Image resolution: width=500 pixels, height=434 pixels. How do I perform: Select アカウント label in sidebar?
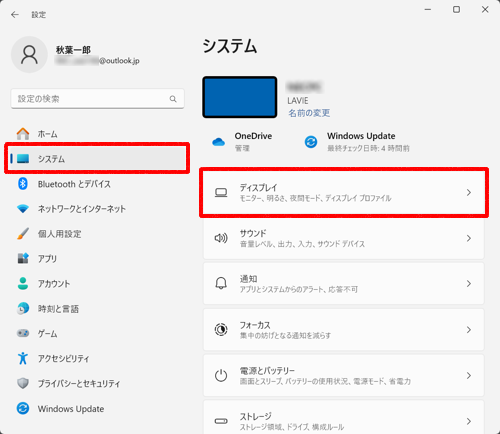(54, 284)
